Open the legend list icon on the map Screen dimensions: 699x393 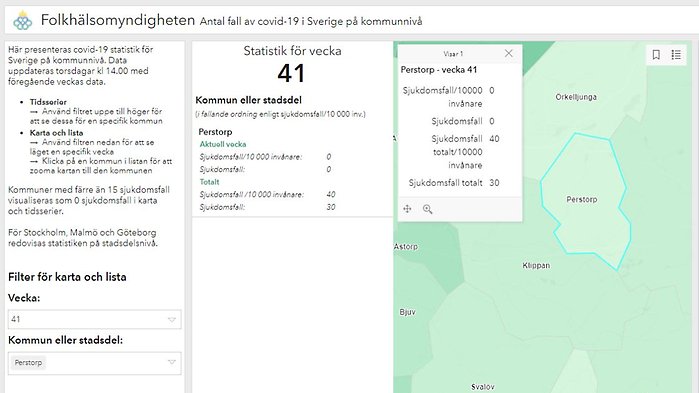[676, 55]
